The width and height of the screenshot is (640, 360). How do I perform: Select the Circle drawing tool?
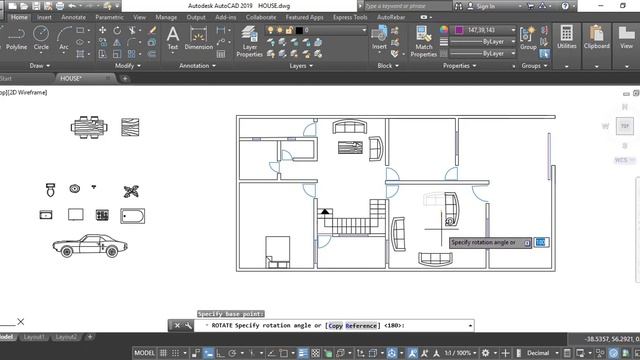coord(41,38)
